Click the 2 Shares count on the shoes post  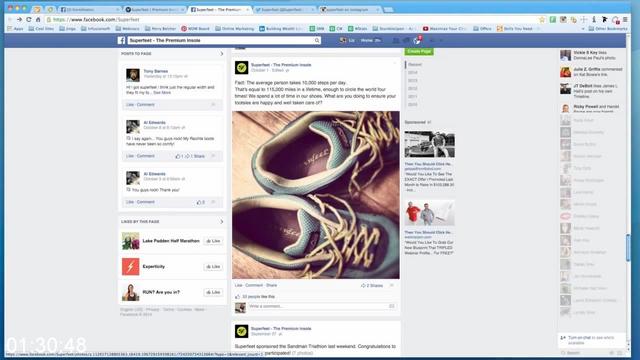(372, 286)
